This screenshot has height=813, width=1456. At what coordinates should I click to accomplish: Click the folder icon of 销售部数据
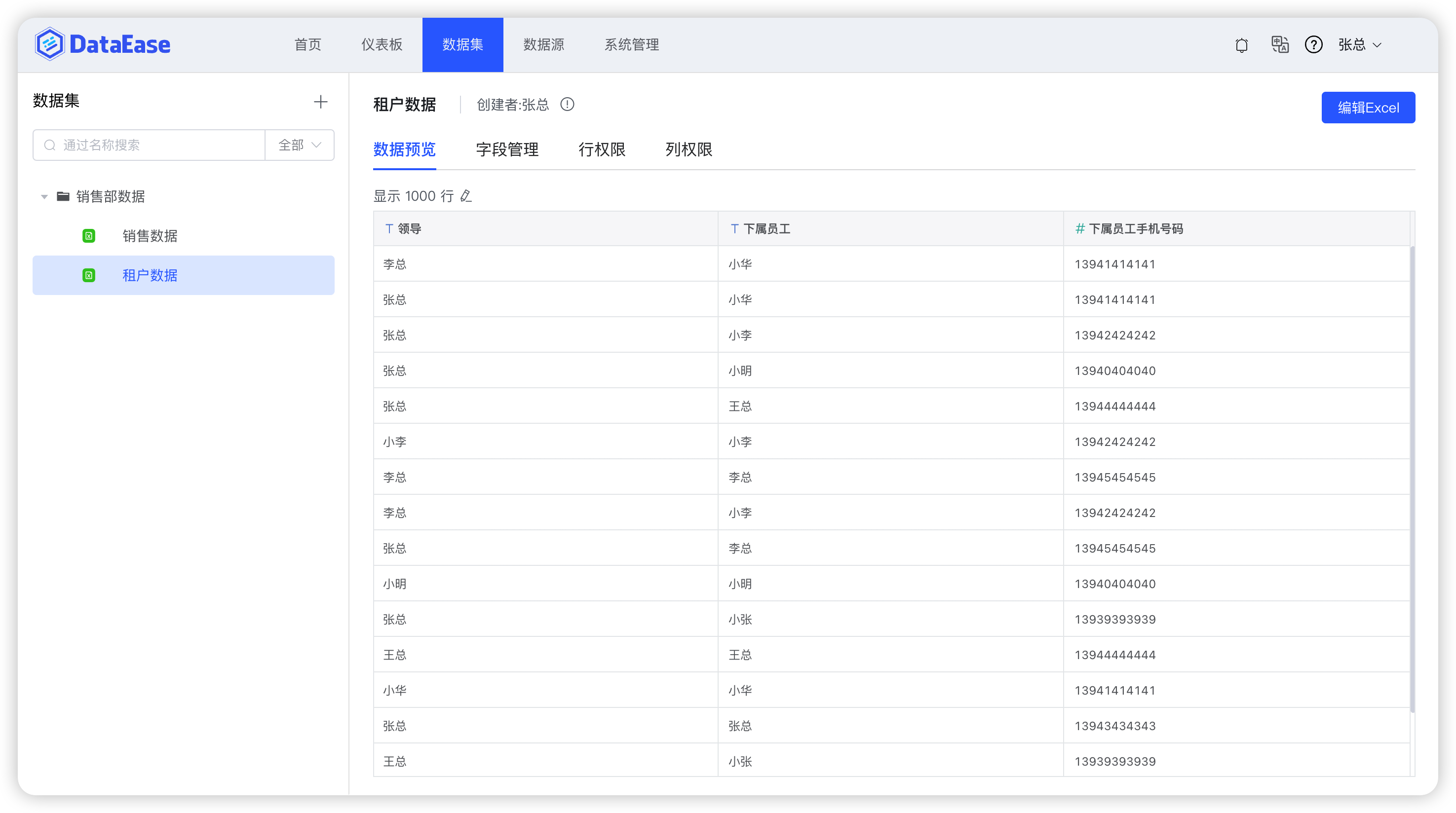(63, 196)
